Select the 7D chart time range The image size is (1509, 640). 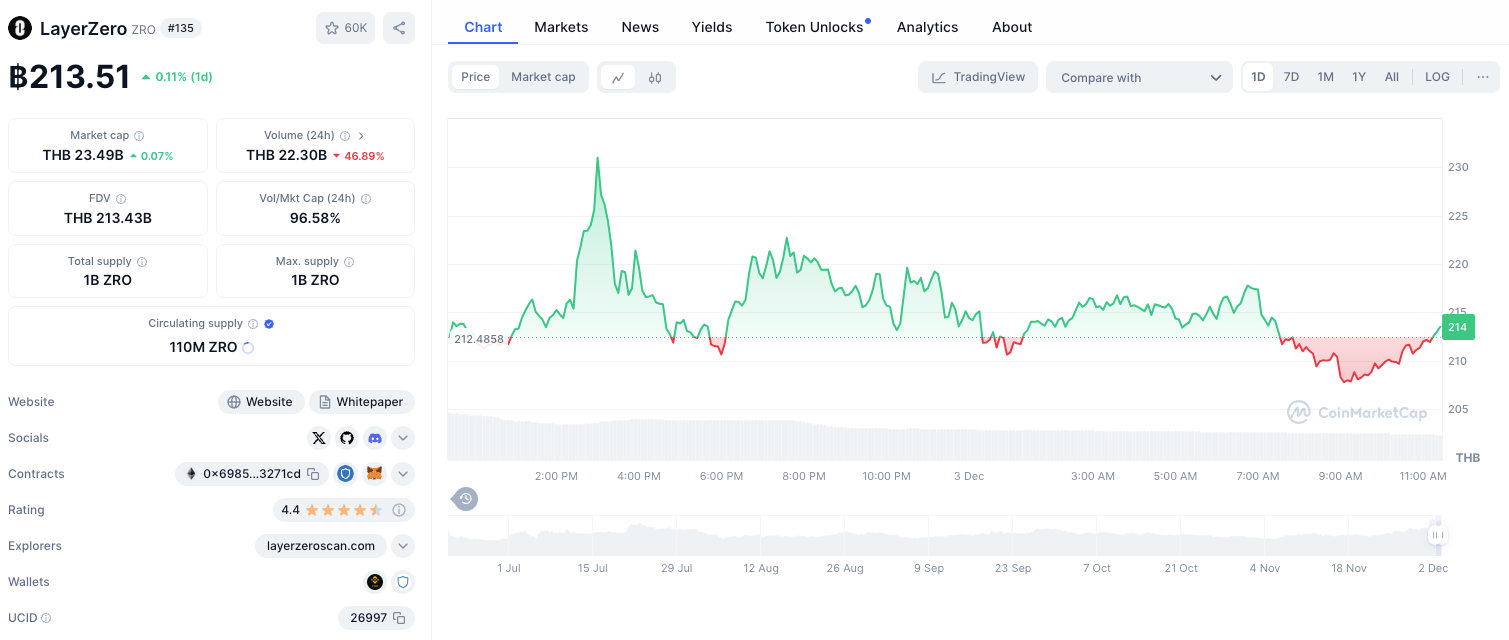1291,77
